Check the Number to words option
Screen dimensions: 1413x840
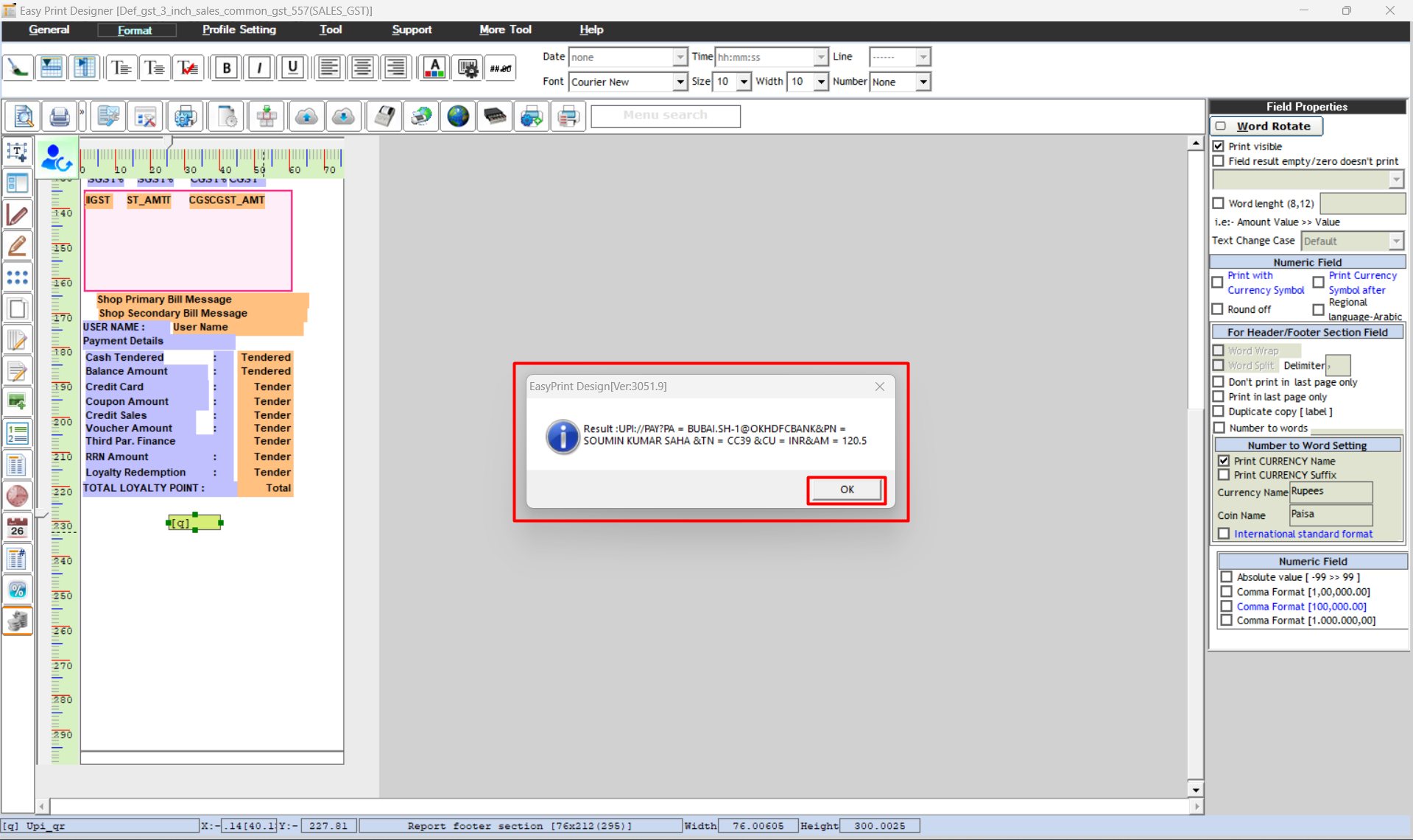click(1219, 428)
